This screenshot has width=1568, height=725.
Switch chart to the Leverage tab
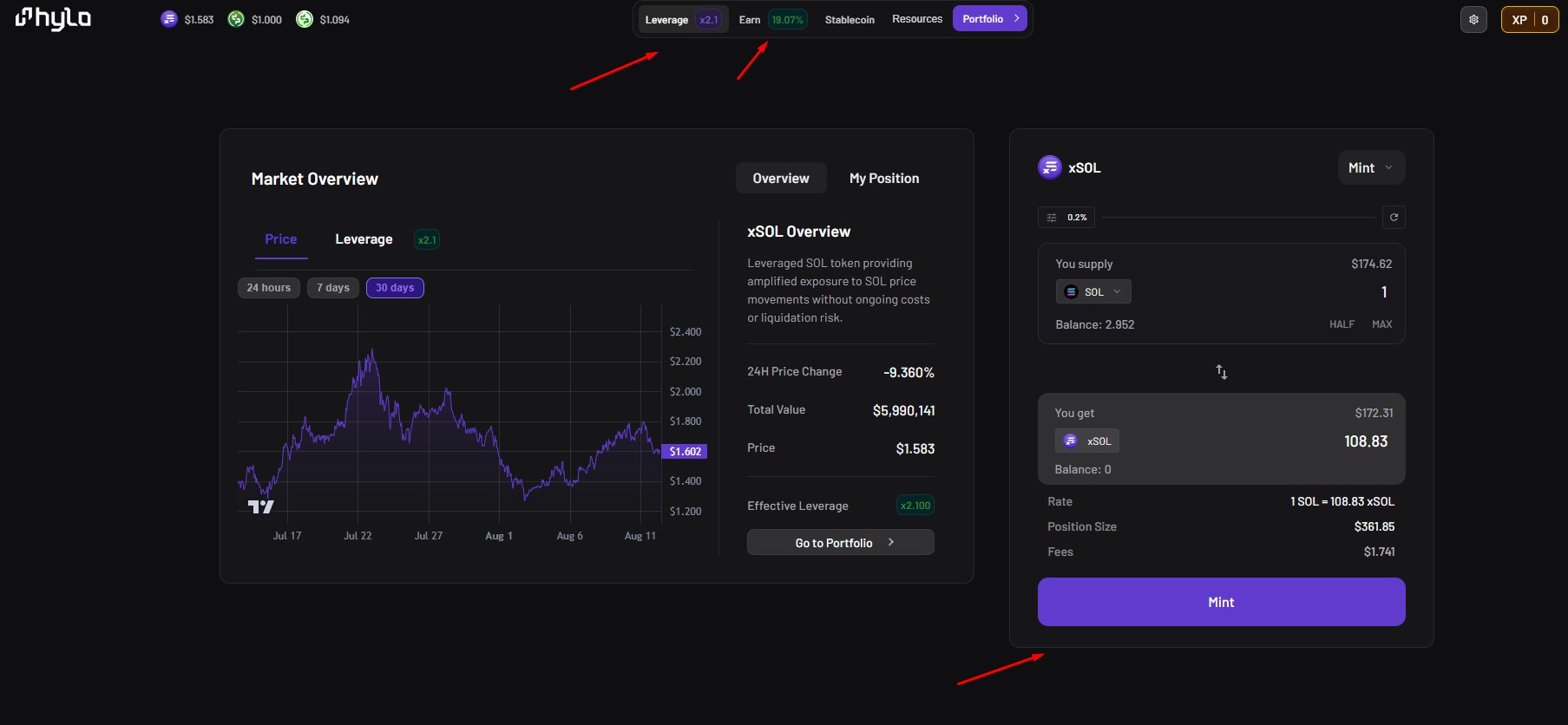click(364, 239)
